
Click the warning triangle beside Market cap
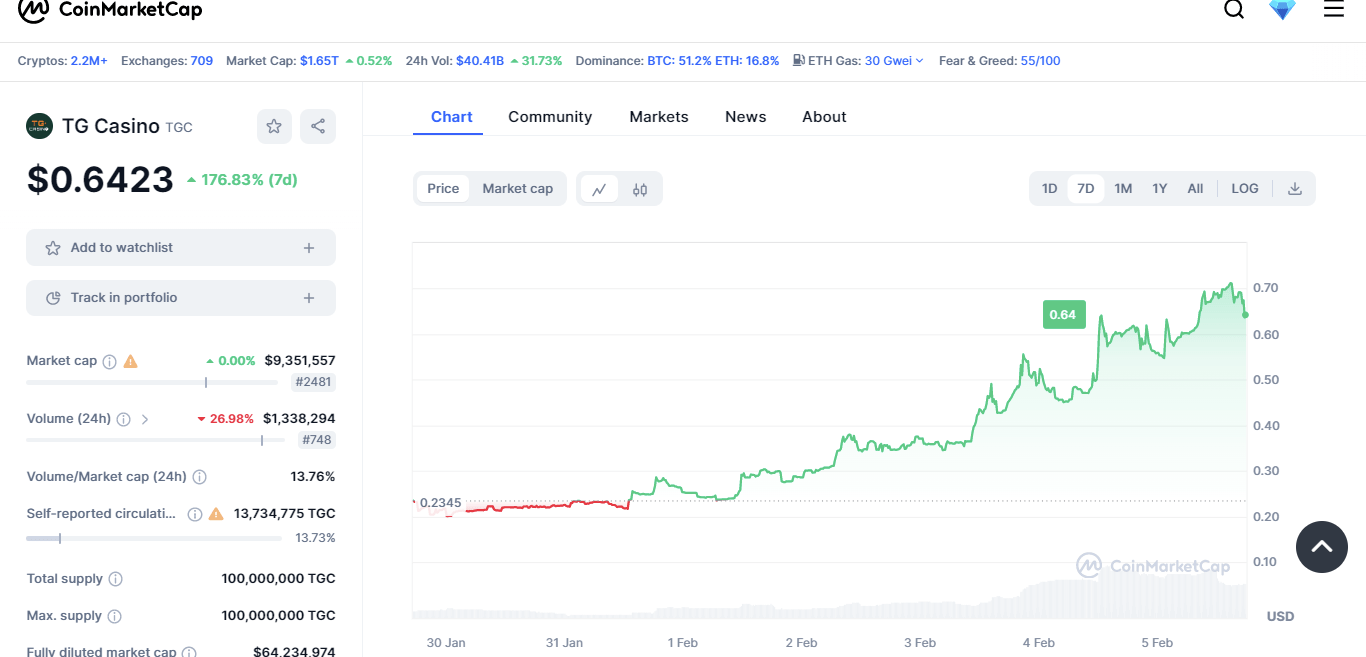(x=131, y=361)
